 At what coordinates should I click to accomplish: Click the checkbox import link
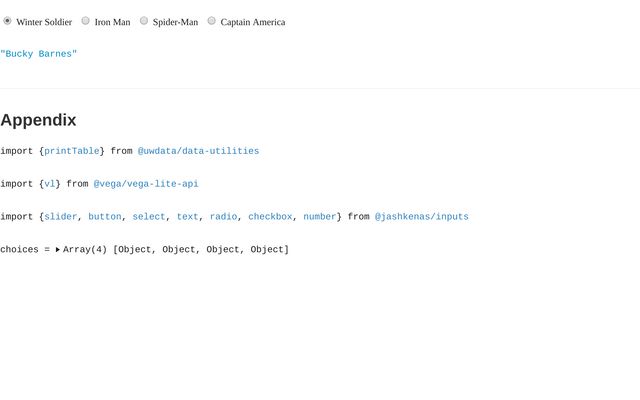270,217
